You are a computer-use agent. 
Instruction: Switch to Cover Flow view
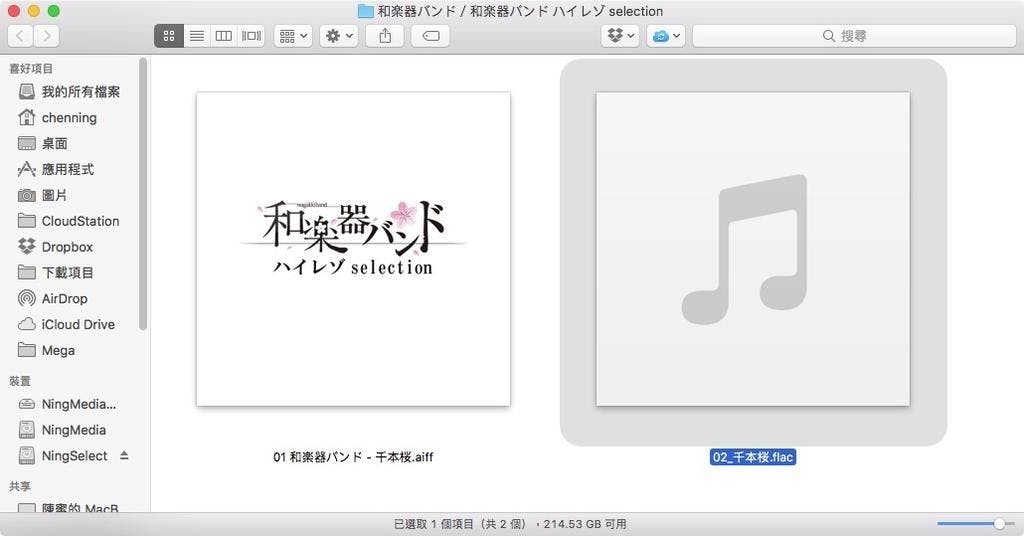[251, 36]
